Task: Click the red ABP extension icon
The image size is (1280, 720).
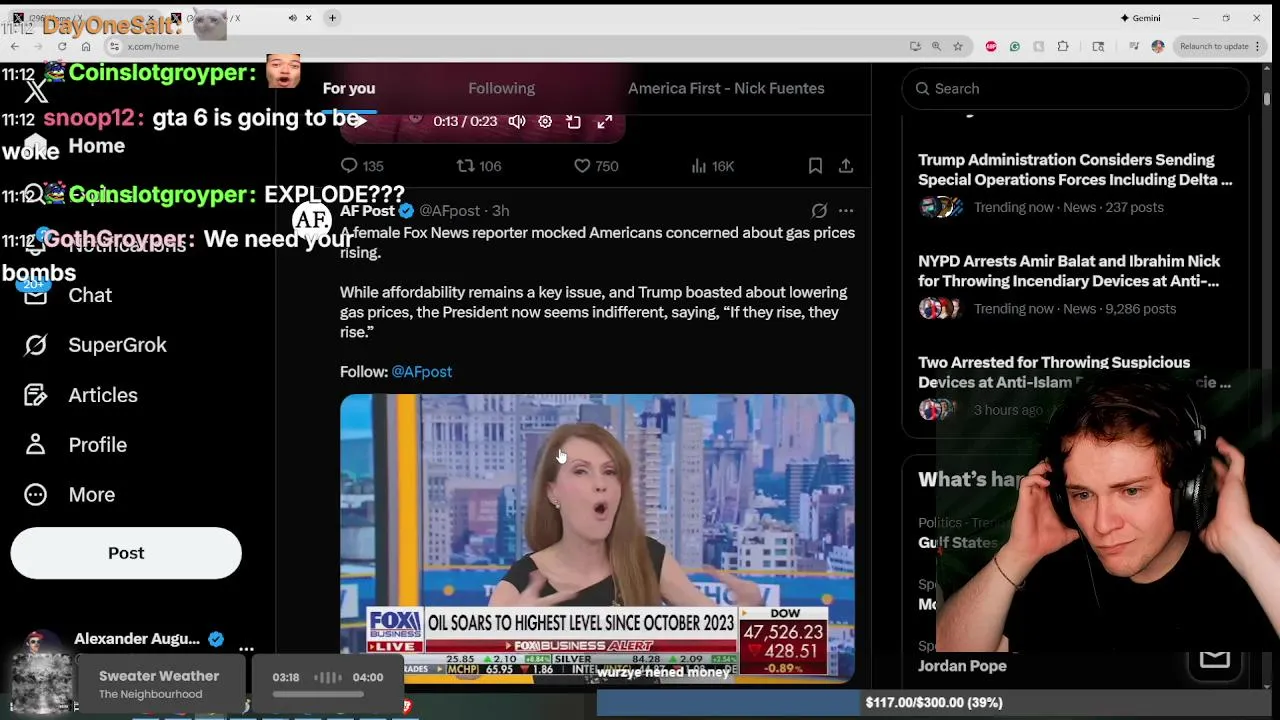Action: coord(991,46)
